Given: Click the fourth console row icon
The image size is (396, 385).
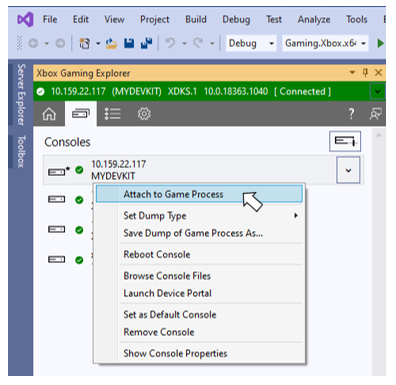Looking at the screenshot, I should (x=56, y=259).
